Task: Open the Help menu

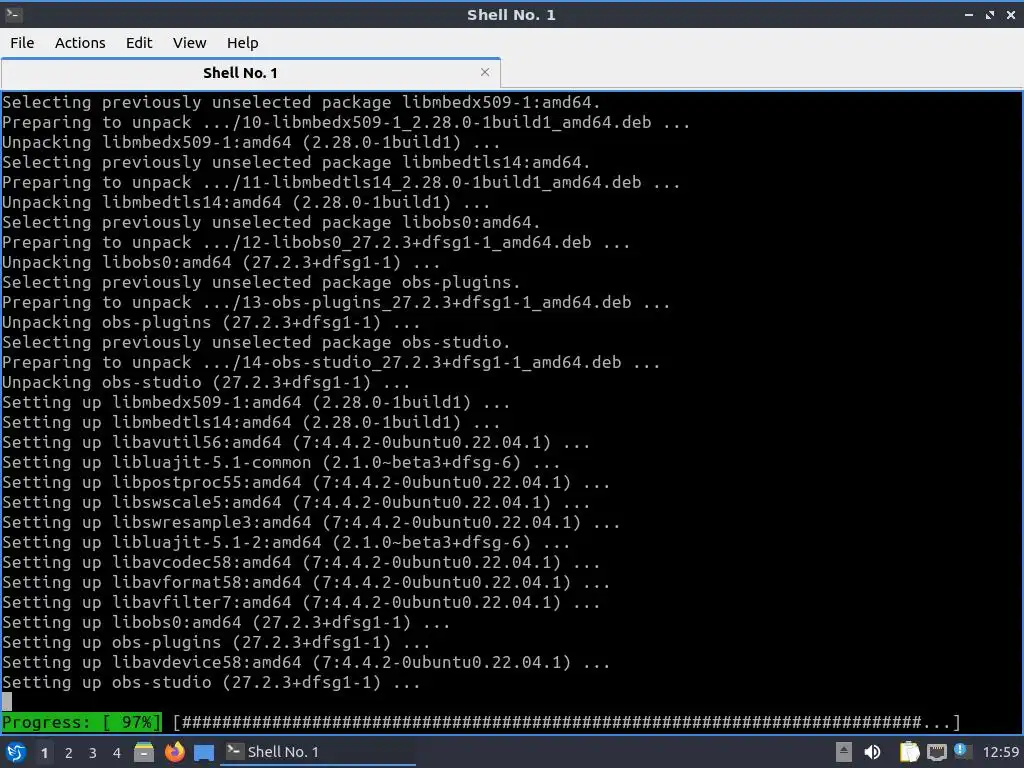Action: pyautogui.click(x=242, y=42)
